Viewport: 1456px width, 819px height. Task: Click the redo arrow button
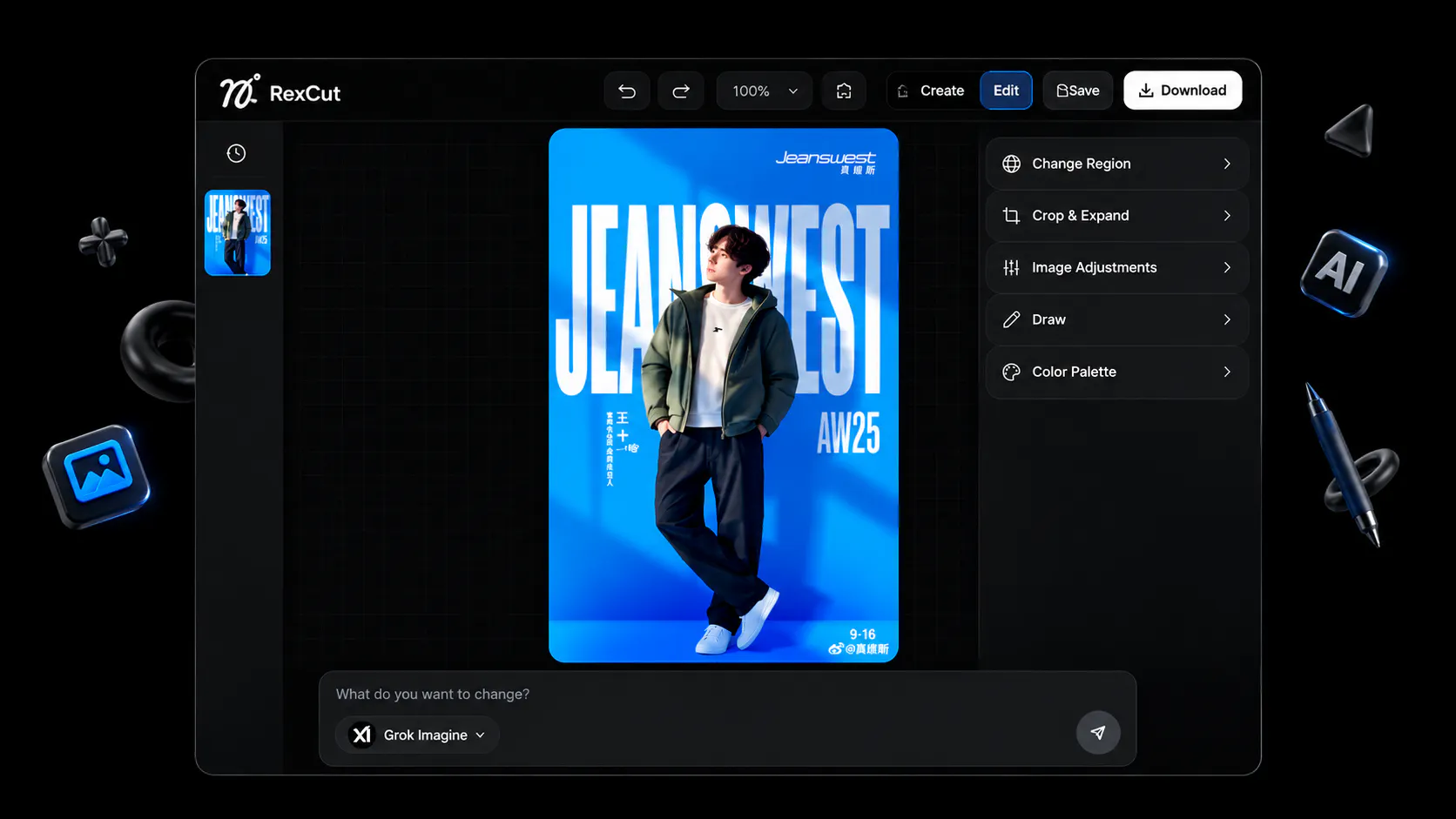(681, 91)
